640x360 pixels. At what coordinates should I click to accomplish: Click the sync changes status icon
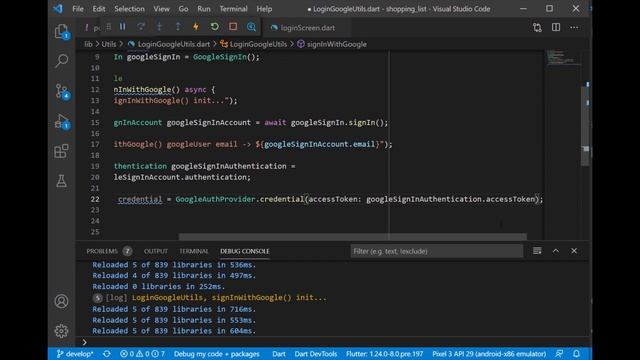coord(107,354)
